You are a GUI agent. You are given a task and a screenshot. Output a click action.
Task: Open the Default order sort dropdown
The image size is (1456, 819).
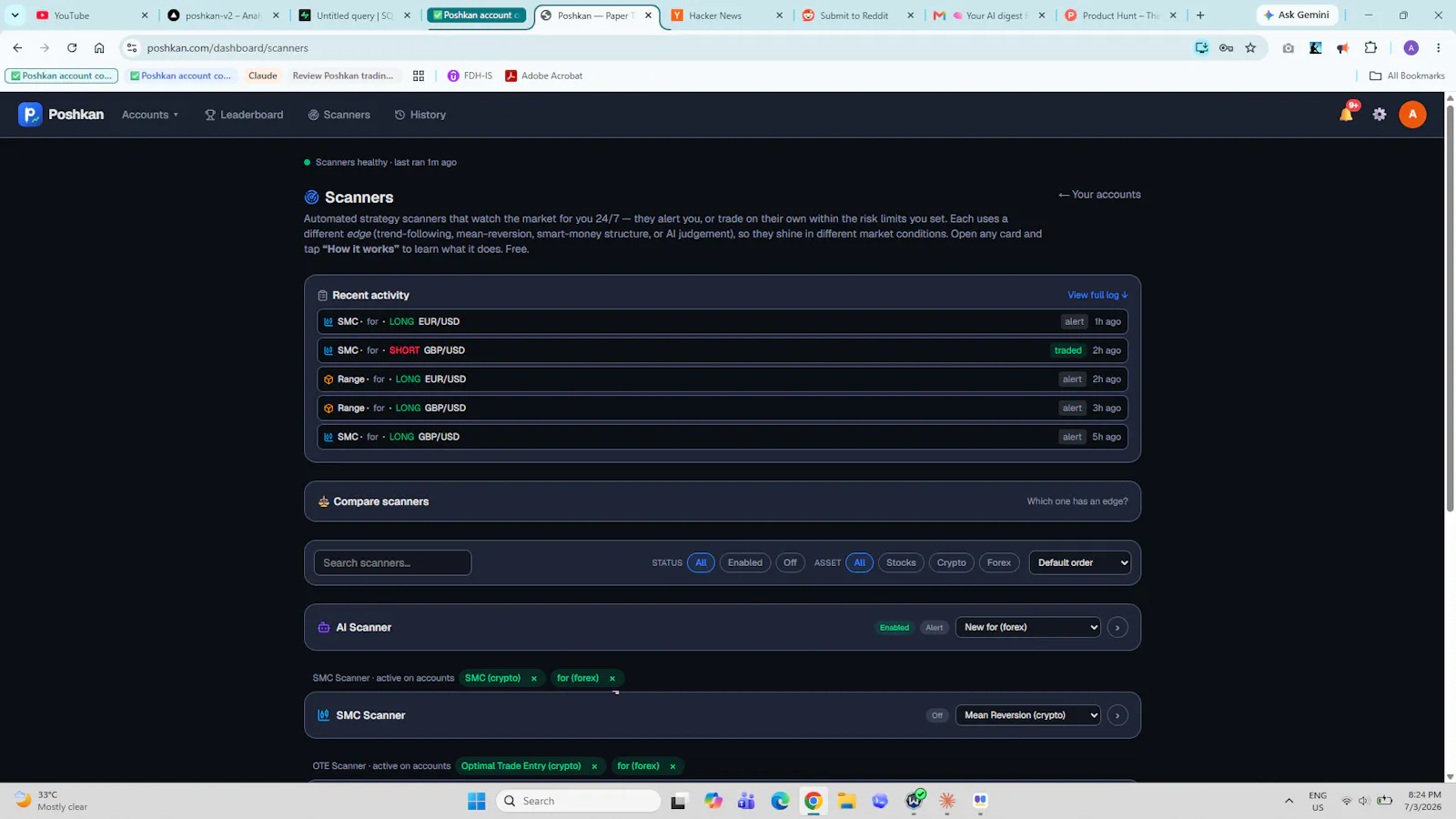(1080, 562)
